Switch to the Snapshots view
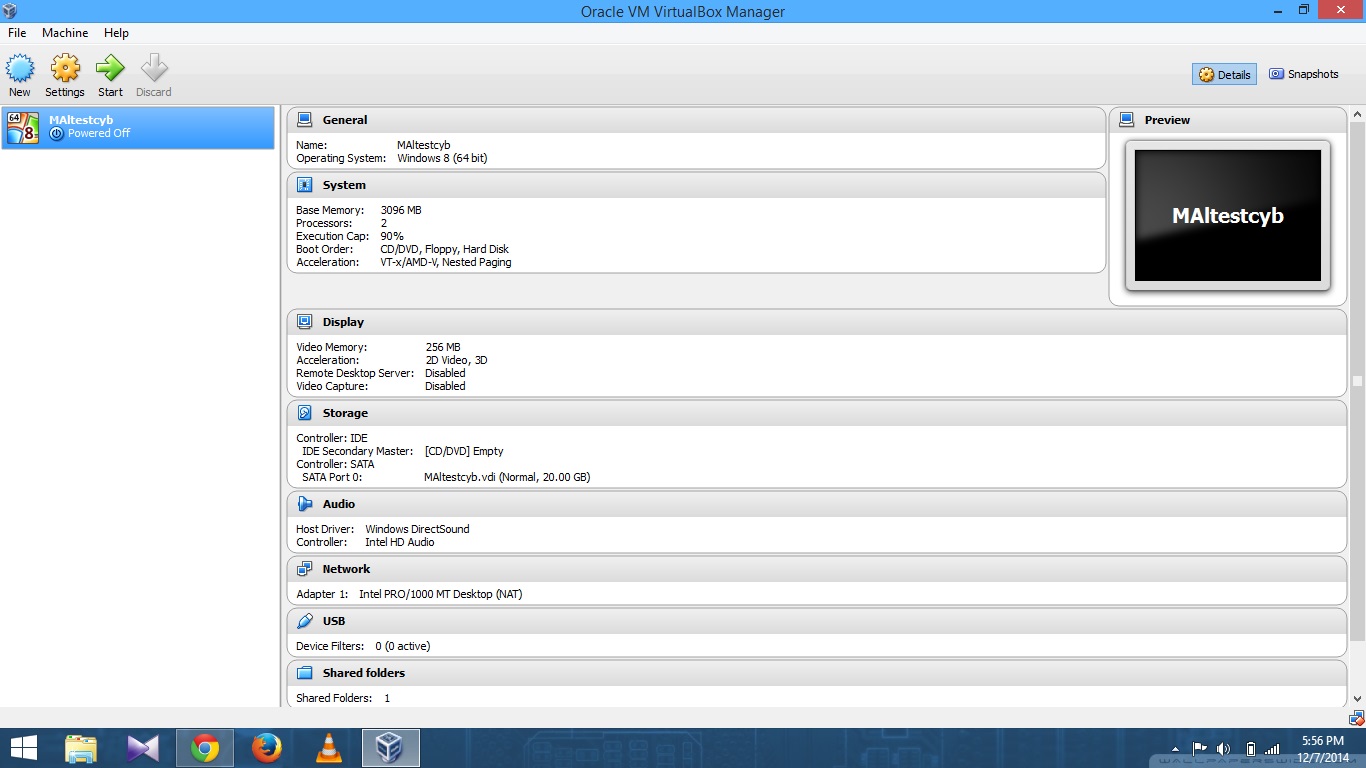Screen dimensions: 1366x768 point(1304,74)
